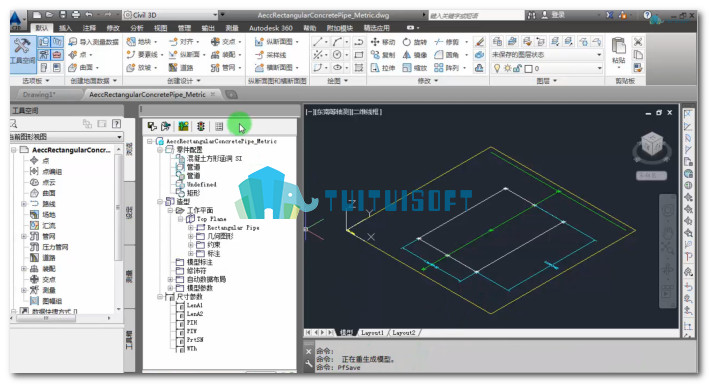This screenshot has height=384, width=709.
Task: Click the Erase tool icon in modify panel
Action: click(480, 42)
